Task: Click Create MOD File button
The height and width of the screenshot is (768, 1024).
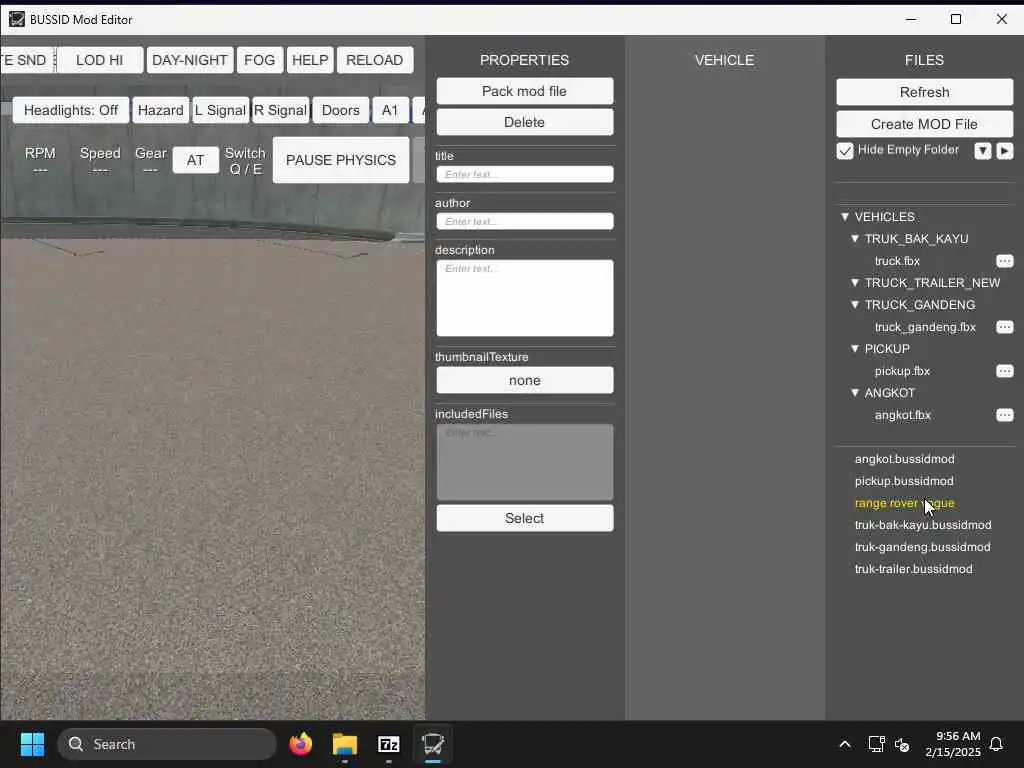Action: click(924, 124)
